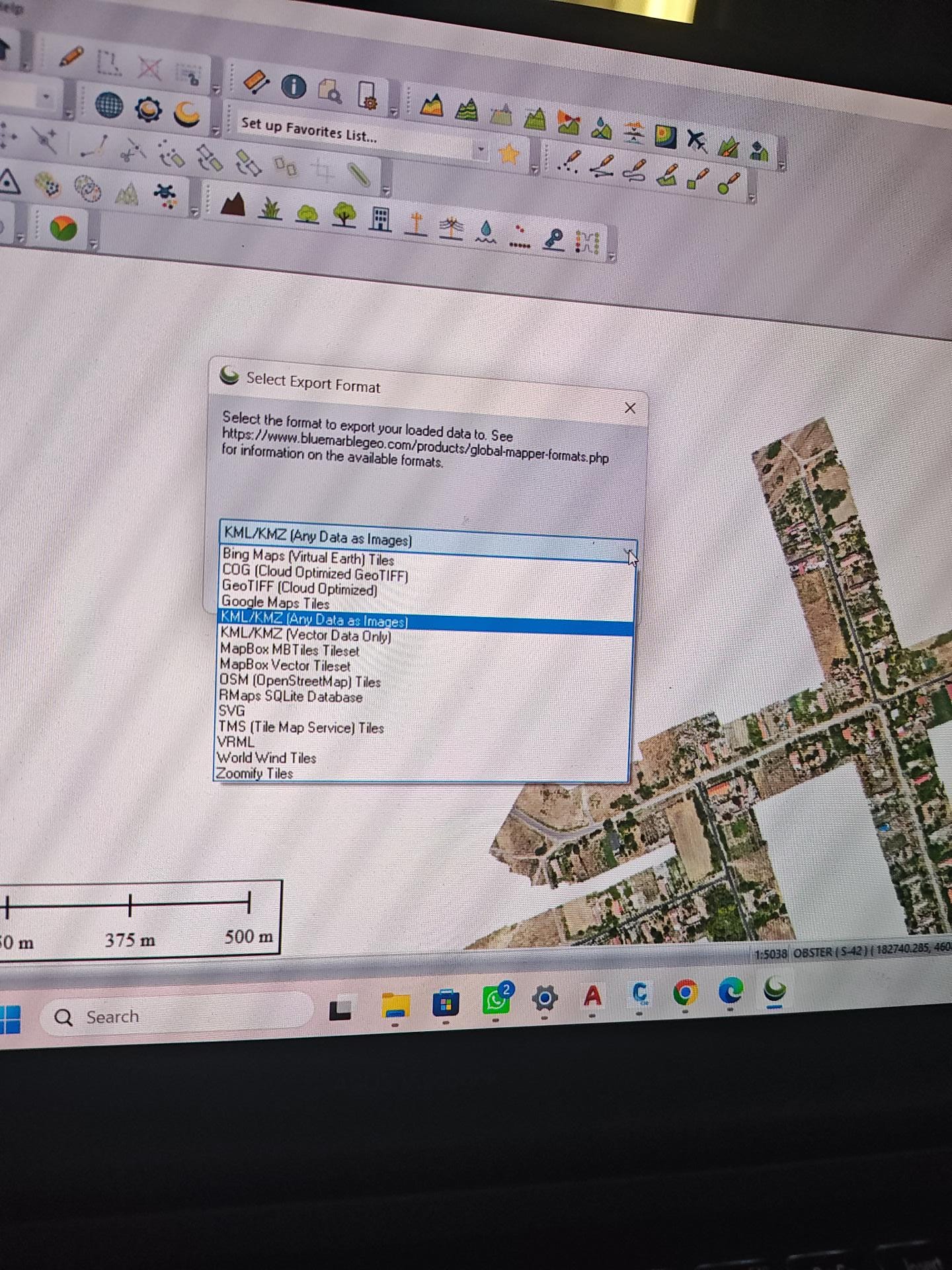This screenshot has height=1270, width=952.
Task: Click the globe grid toolbar icon
Action: pos(109,105)
